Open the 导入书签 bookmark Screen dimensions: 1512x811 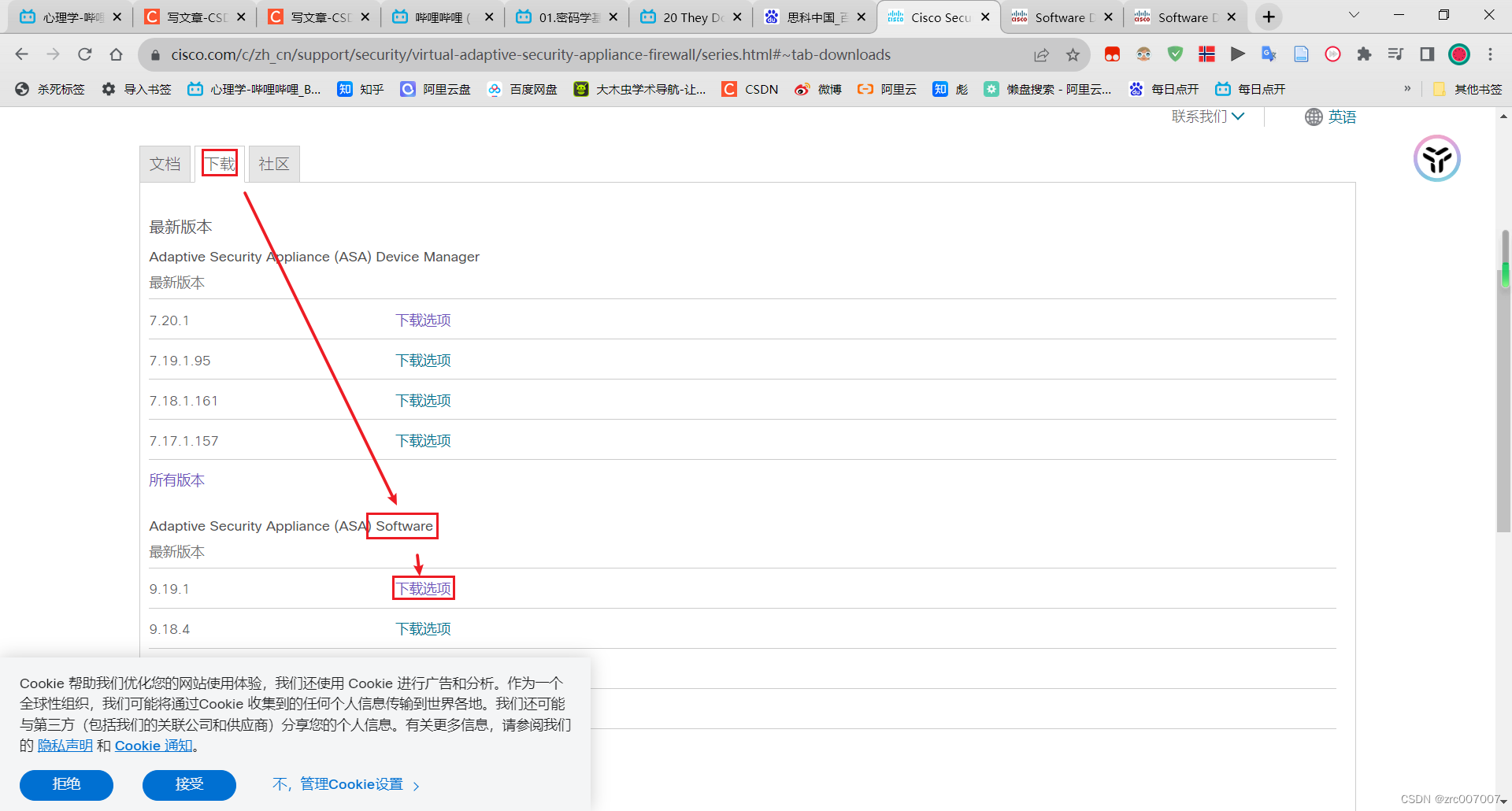[136, 89]
